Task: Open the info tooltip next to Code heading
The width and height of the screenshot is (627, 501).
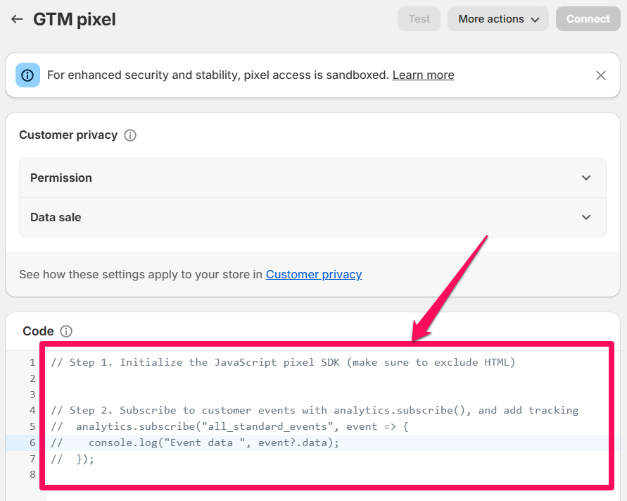Action: pos(66,331)
